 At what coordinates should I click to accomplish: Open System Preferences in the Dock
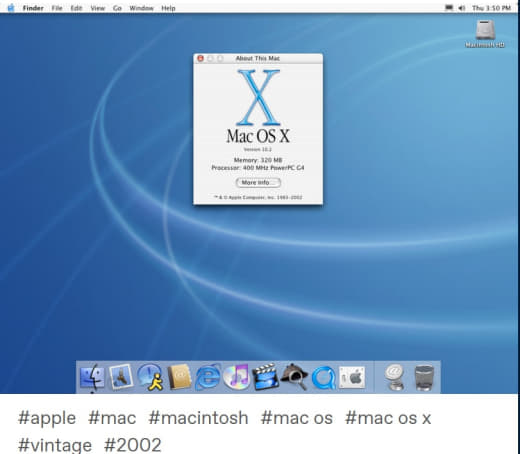pos(352,378)
